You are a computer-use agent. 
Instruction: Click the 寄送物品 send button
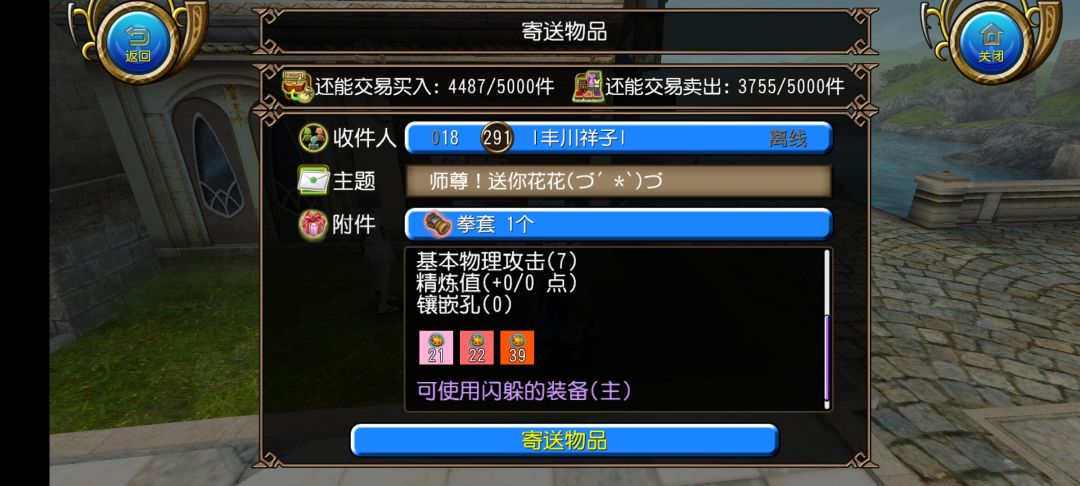pyautogui.click(x=565, y=441)
